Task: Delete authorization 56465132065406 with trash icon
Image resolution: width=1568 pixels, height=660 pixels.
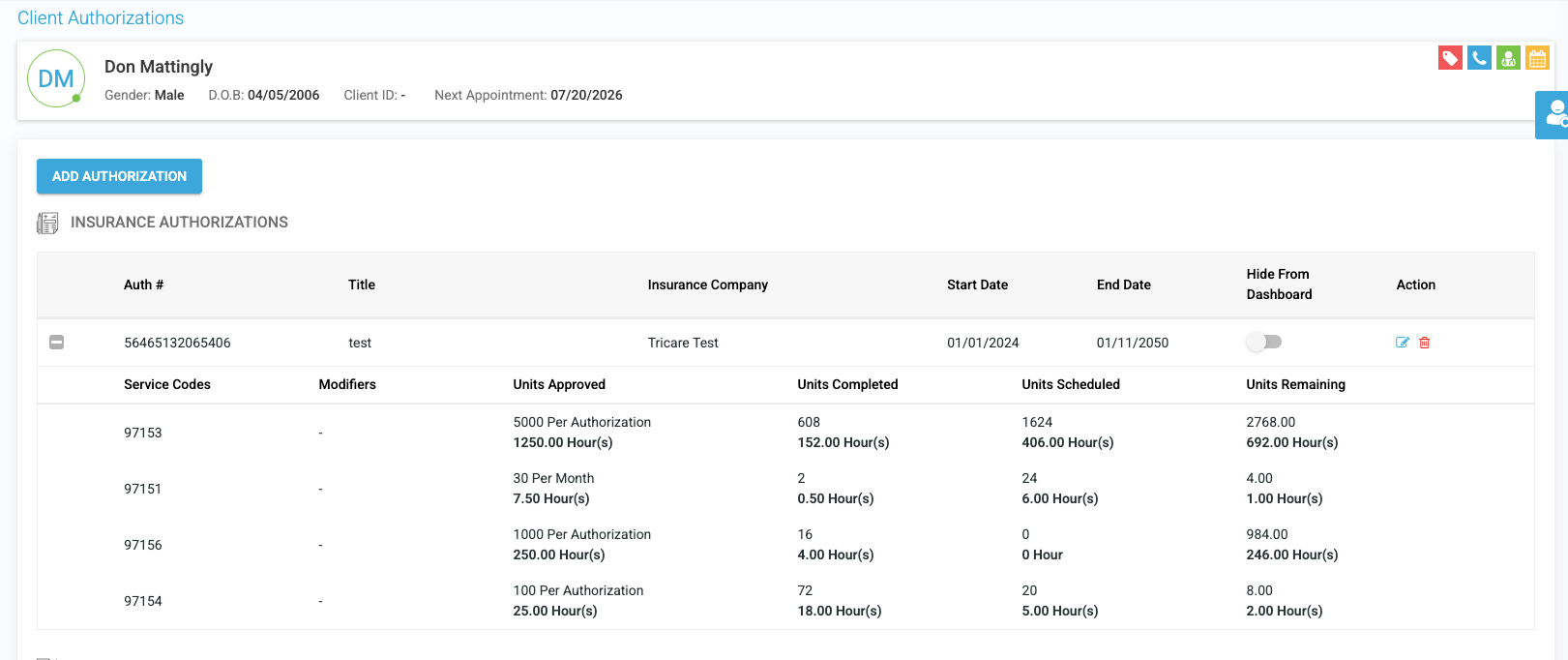Action: tap(1425, 343)
